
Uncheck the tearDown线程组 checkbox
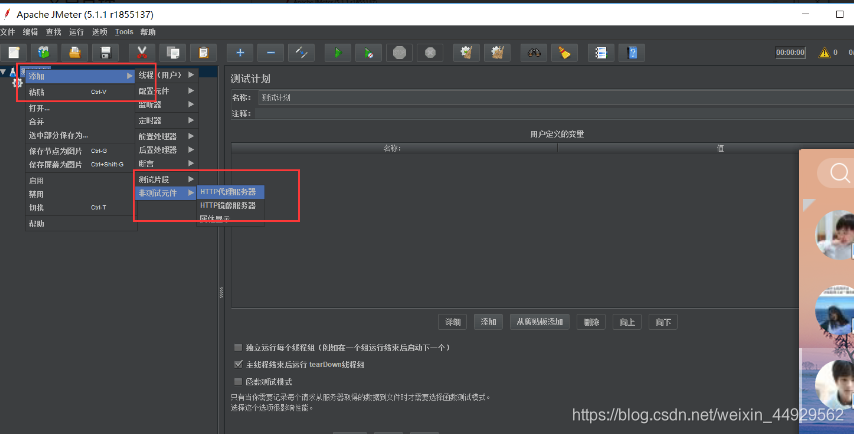[x=238, y=364]
